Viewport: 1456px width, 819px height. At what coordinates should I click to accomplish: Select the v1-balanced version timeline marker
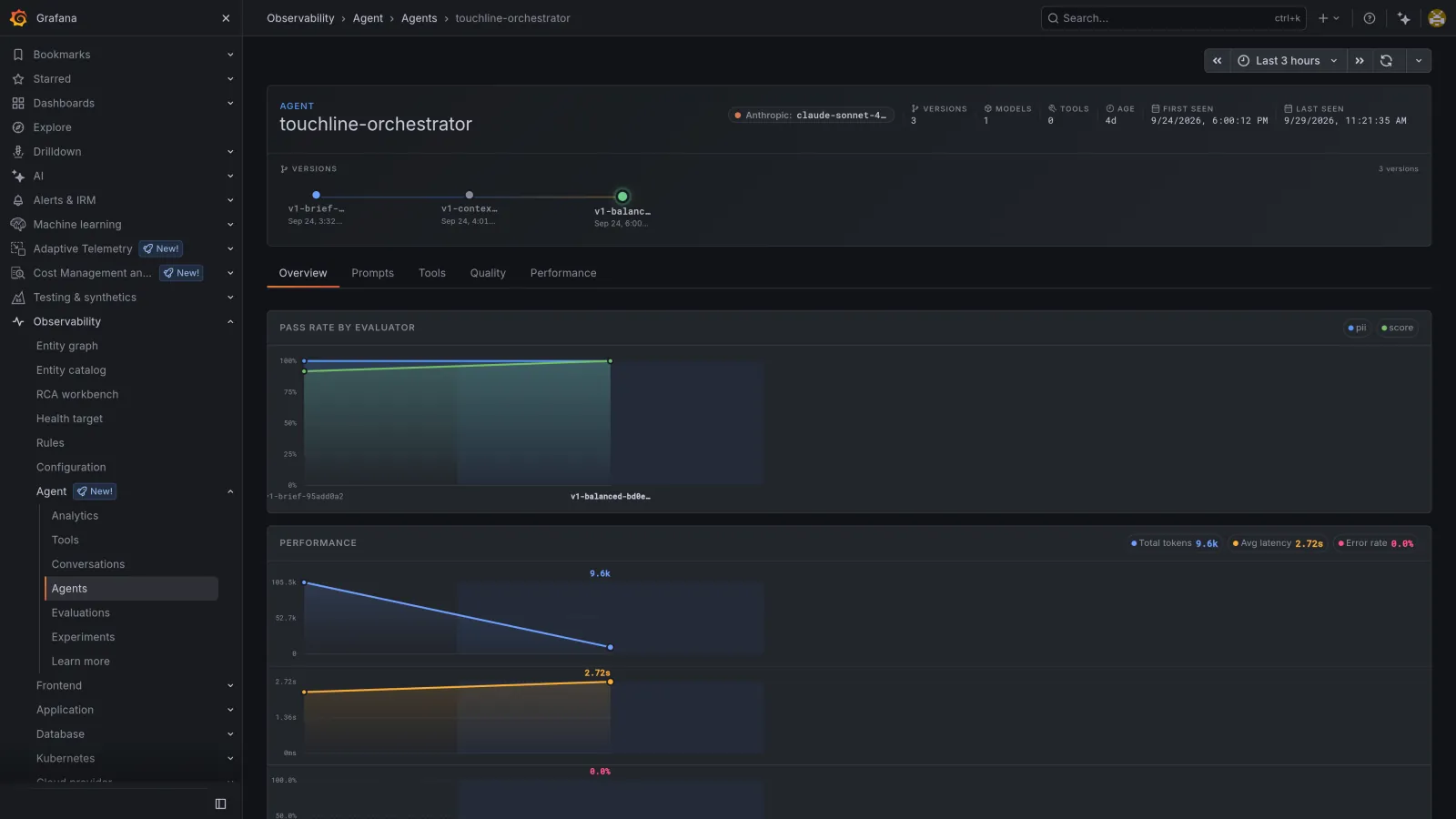(x=622, y=197)
